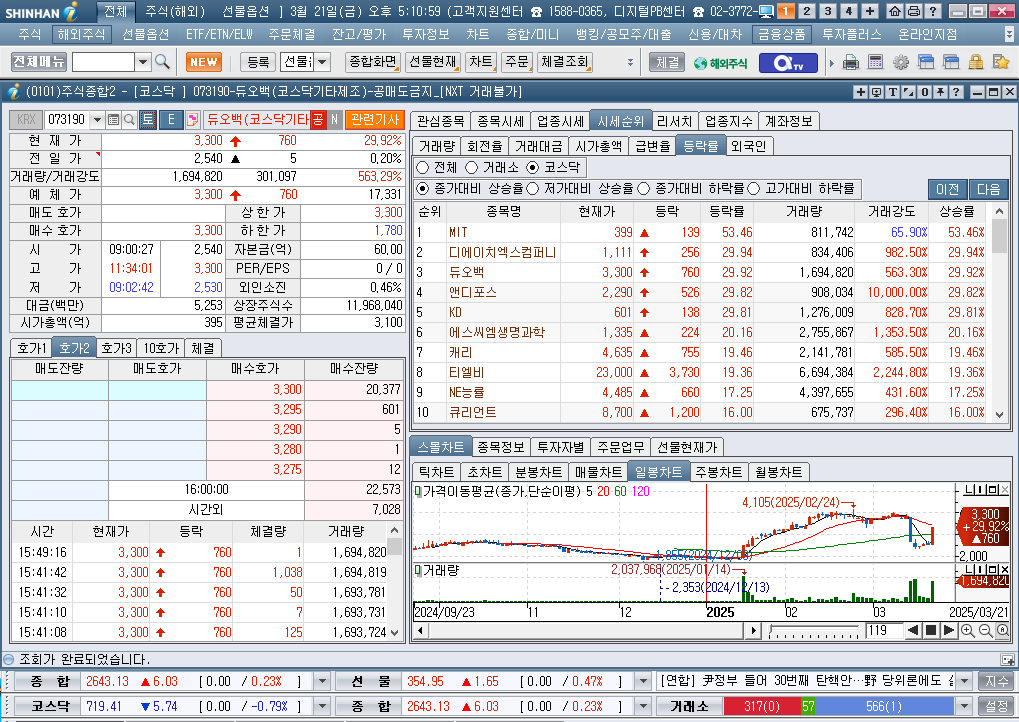Screen dimensions: 1019x722
Task: Click the phone icon before 1588-0365
Action: [x=536, y=12]
